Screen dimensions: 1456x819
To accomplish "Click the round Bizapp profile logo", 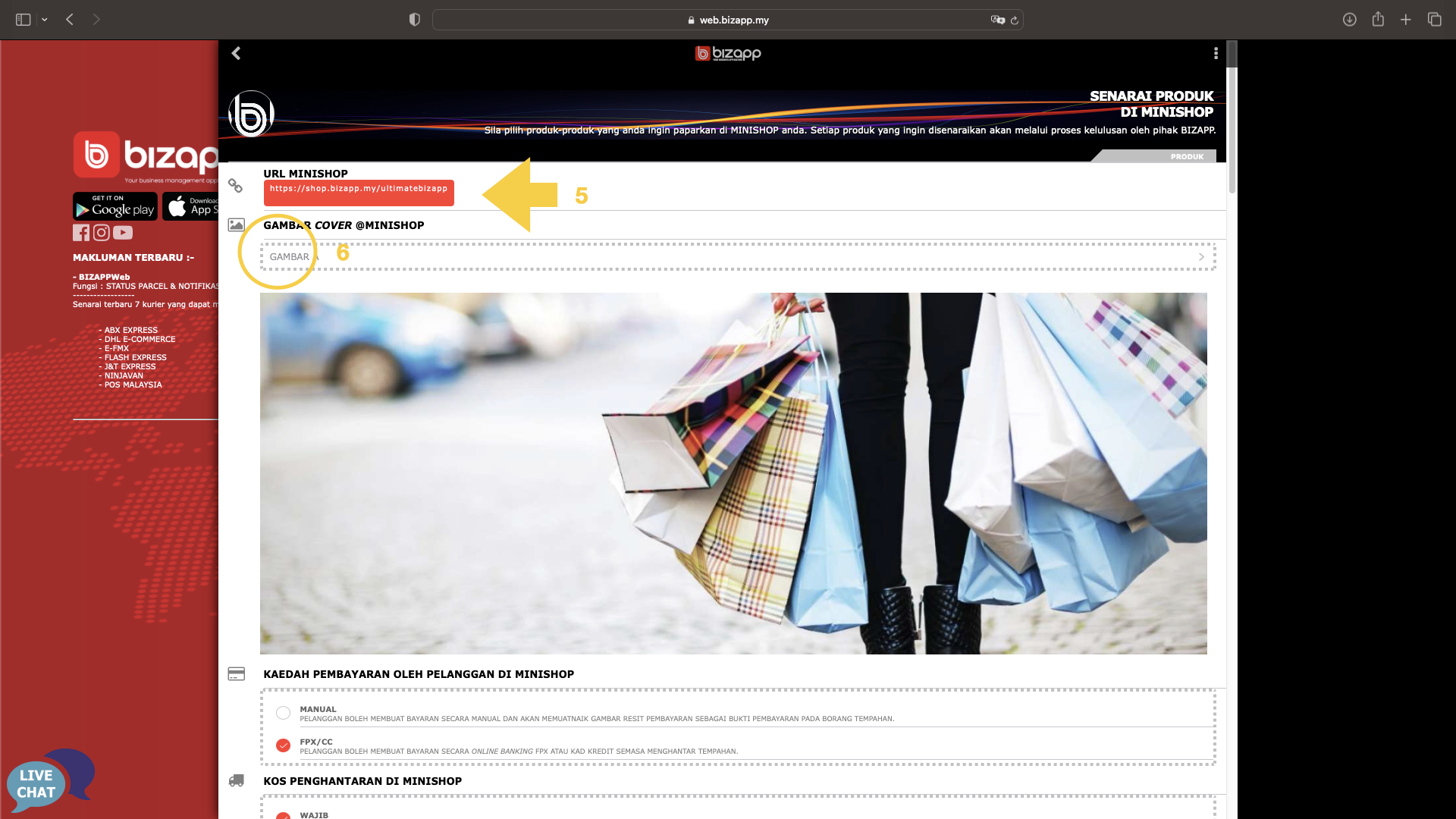I will 251,115.
